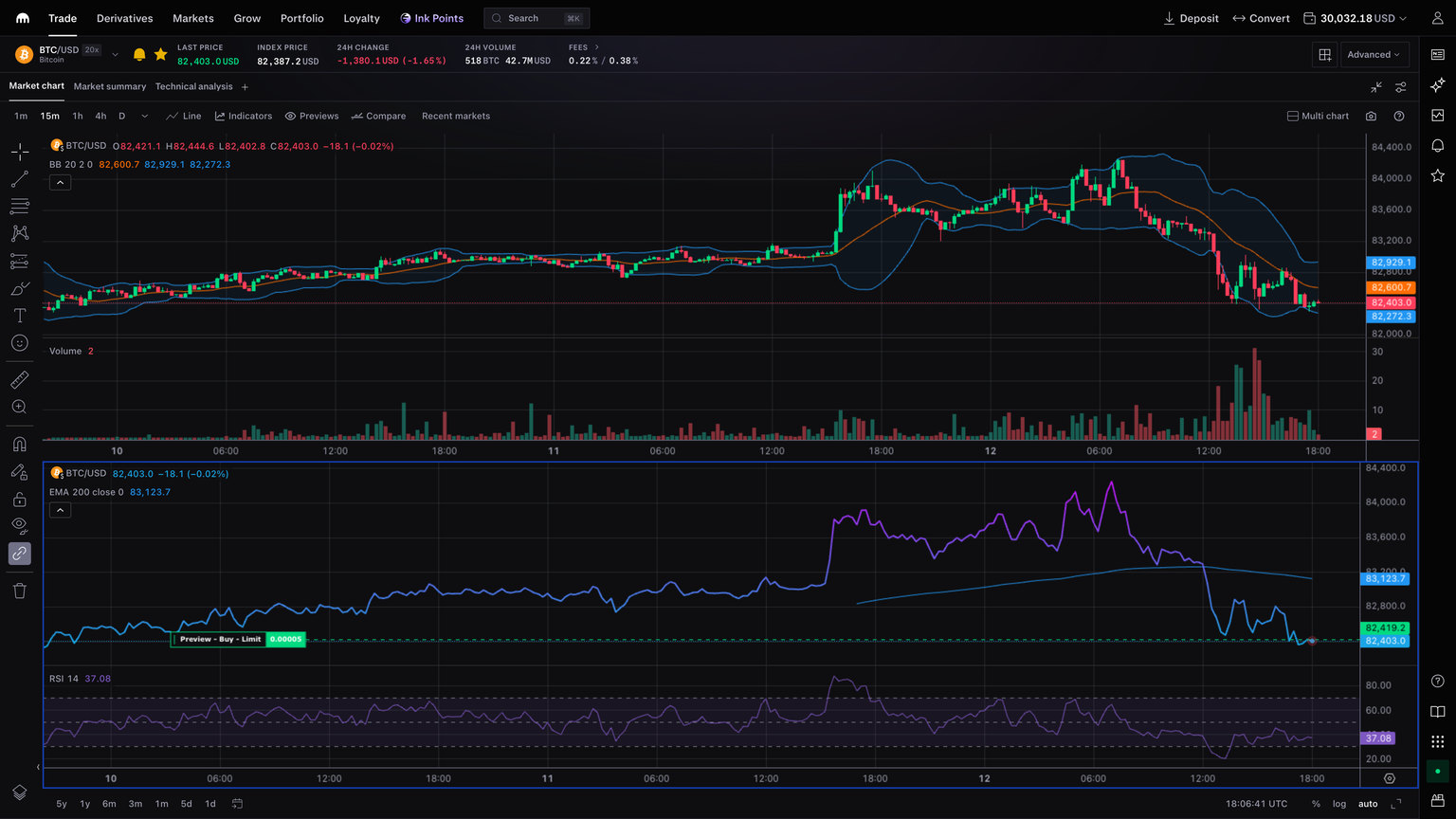Toggle lock all drawings
Screen dimensions: 1456x819
coord(20,500)
